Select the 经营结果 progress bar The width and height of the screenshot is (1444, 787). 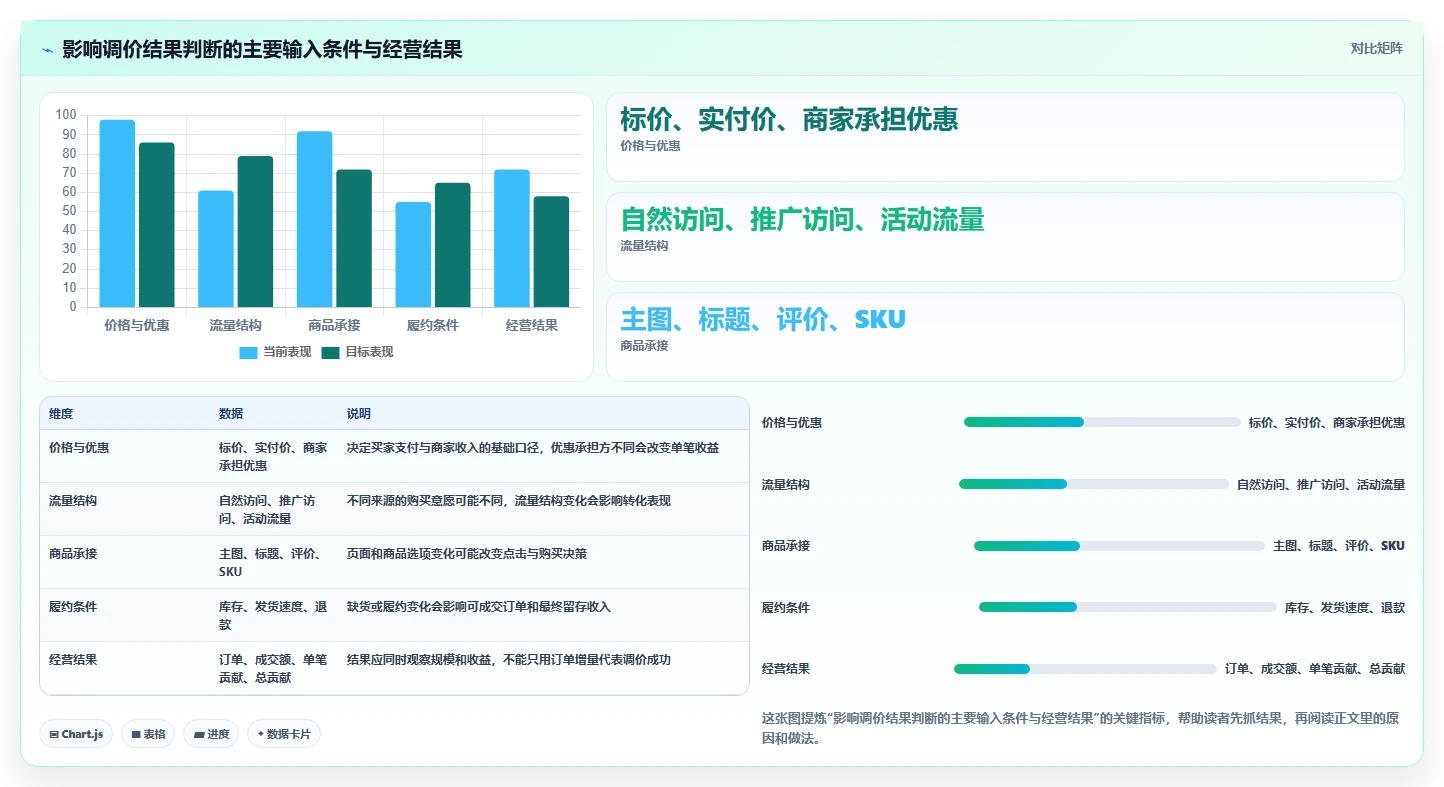1085,669
